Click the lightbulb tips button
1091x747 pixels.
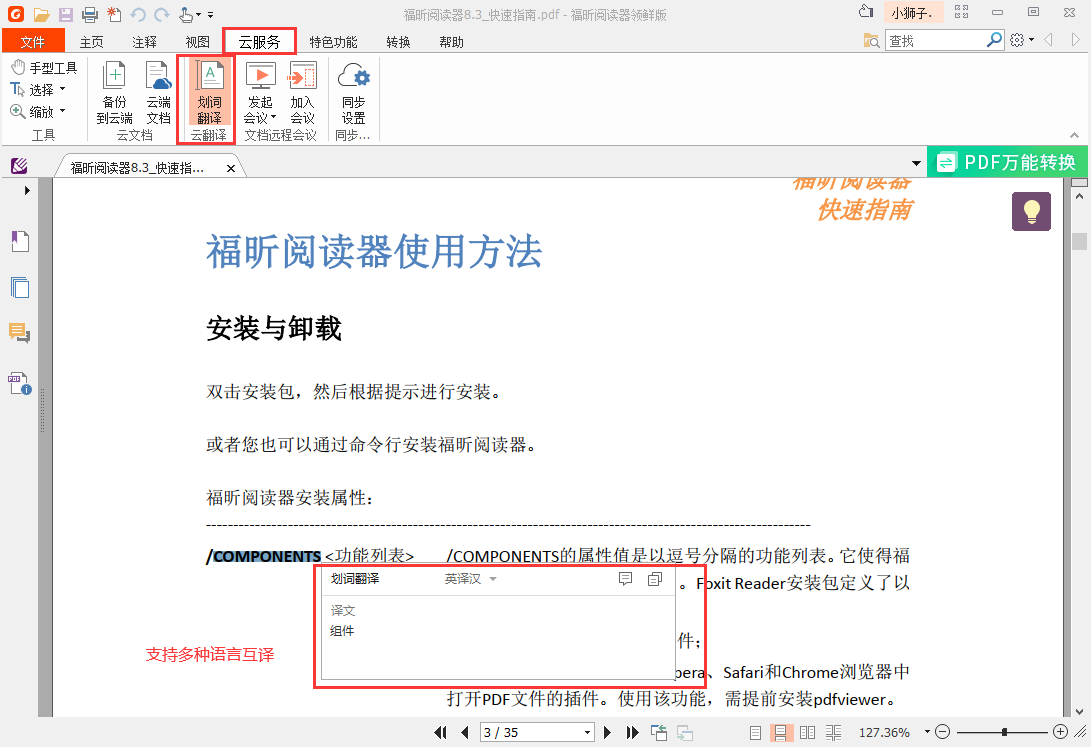(1031, 211)
